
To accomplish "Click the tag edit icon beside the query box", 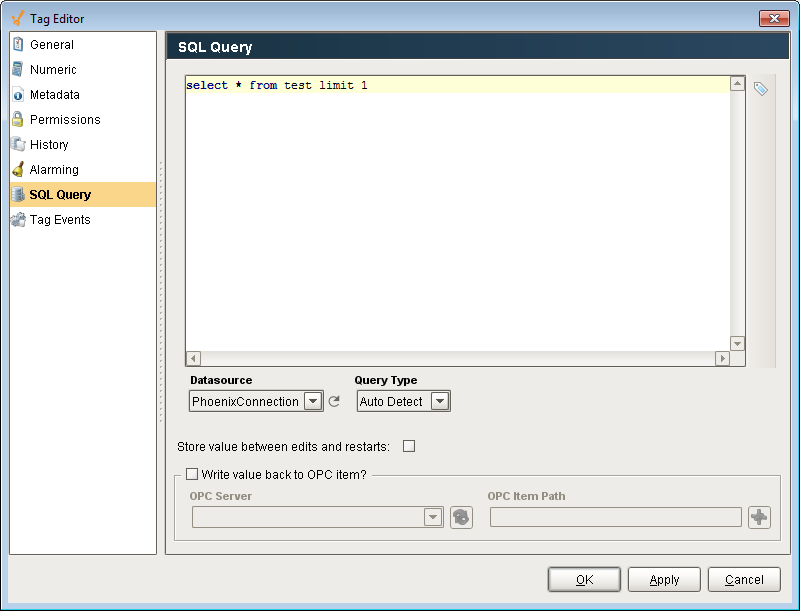I will pyautogui.click(x=760, y=88).
